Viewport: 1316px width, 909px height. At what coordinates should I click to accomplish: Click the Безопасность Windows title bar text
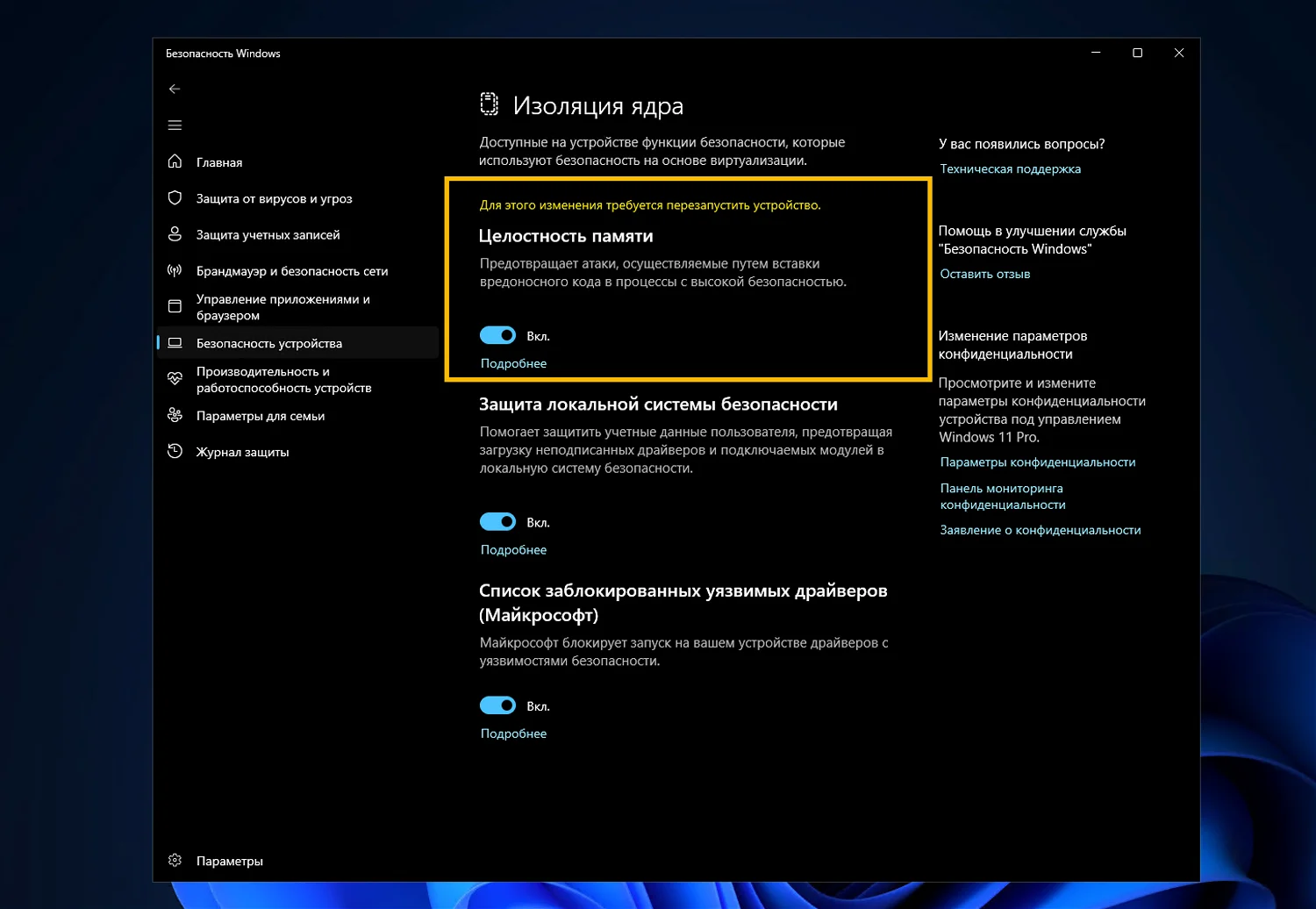point(223,54)
